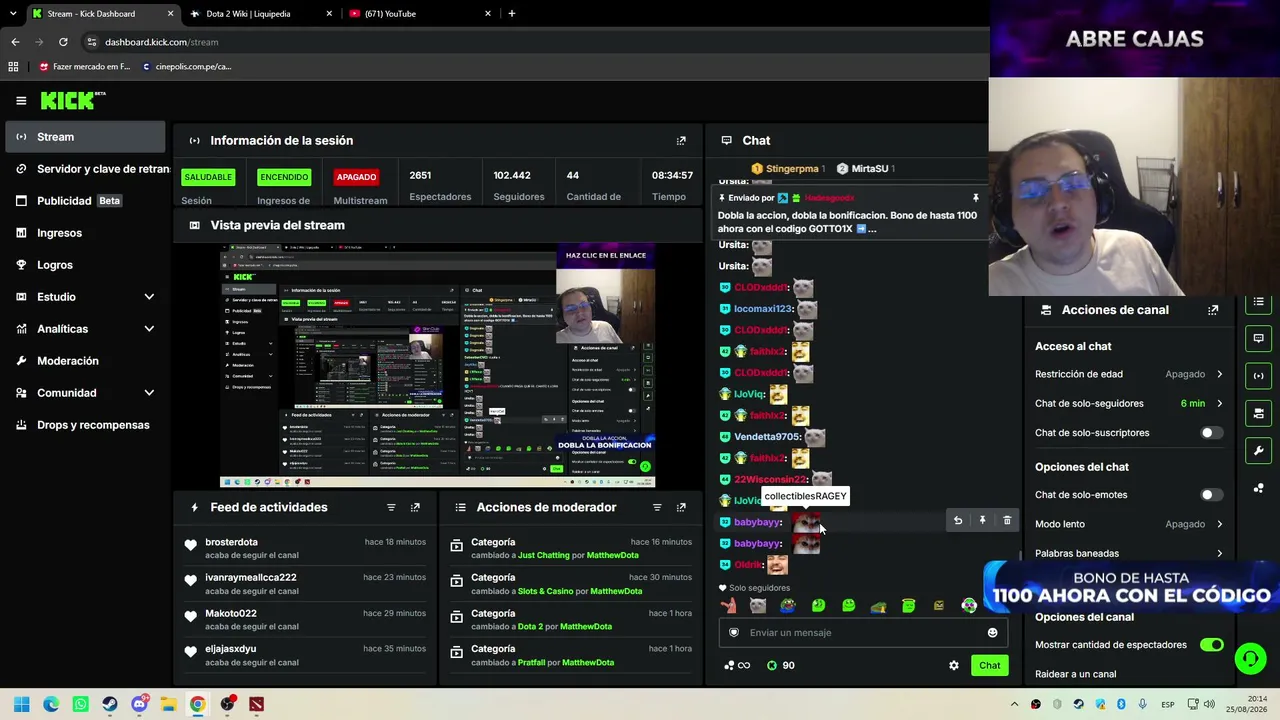Viewport: 1280px width, 720px height.
Task: Open the cinepolis.com.pe bookmark
Action: (186, 67)
